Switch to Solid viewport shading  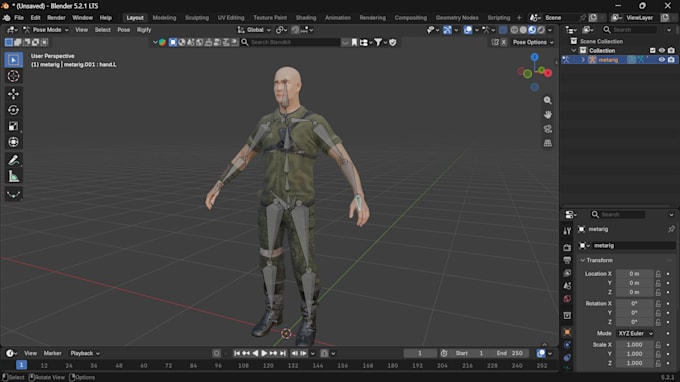523,30
